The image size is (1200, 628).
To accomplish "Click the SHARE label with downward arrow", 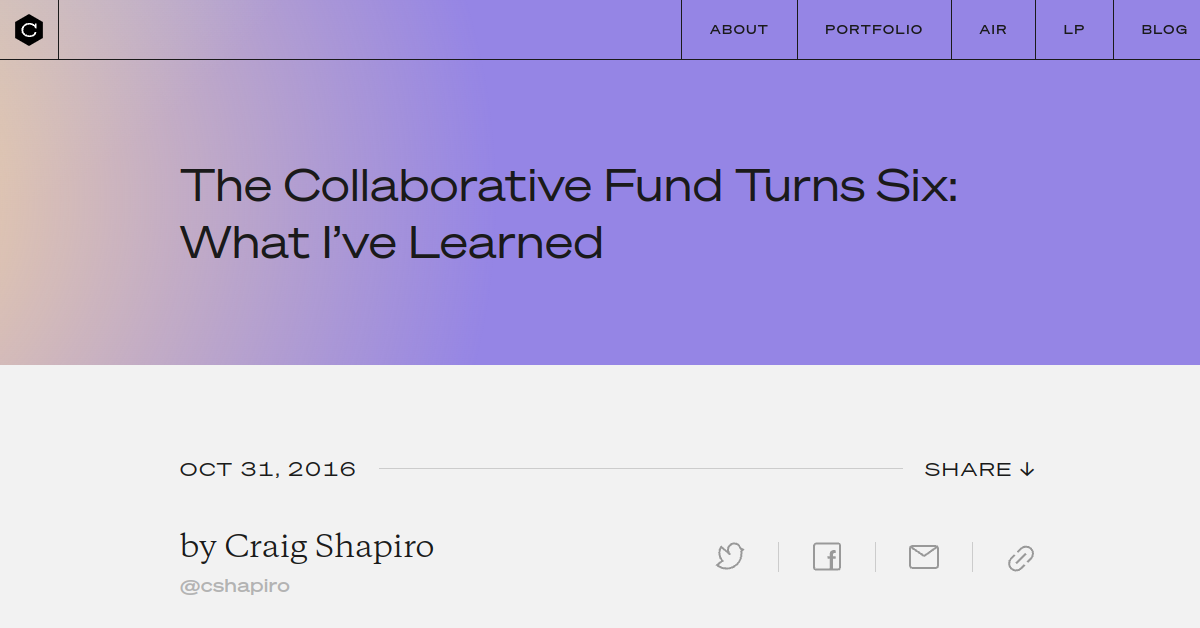I will pyautogui.click(x=980, y=468).
